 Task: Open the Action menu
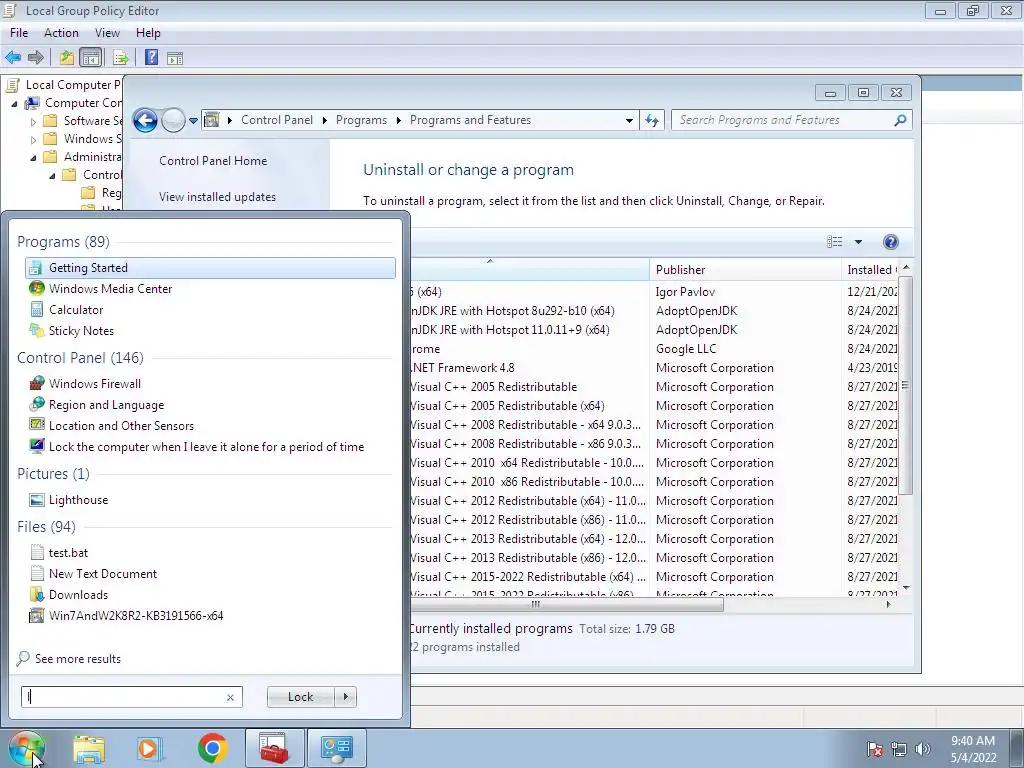(61, 33)
